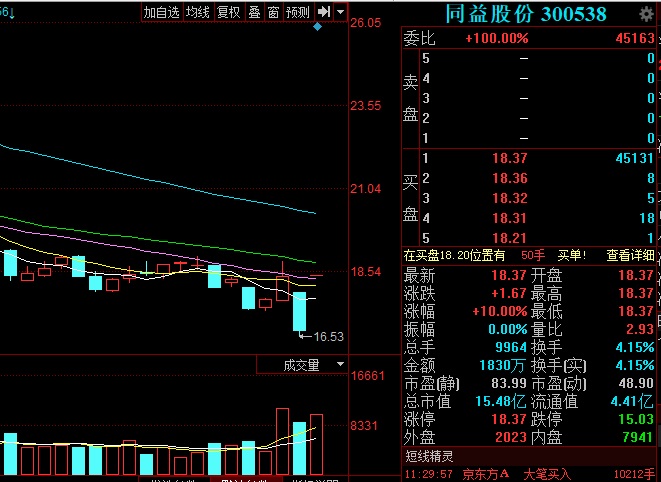Open the 短线精灵 panel header
The height and width of the screenshot is (482, 661).
click(430, 456)
